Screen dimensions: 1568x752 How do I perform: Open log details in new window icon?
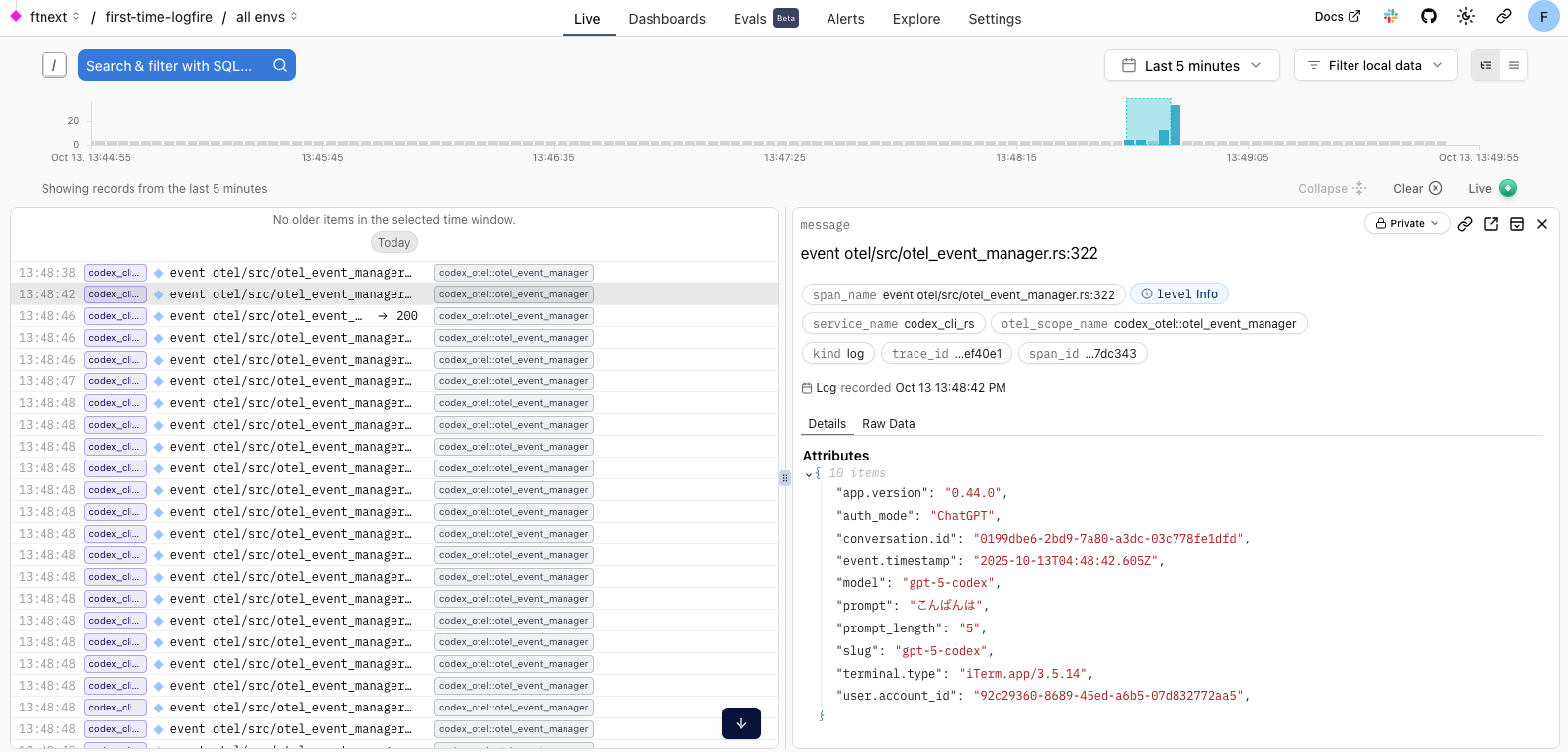[1491, 224]
